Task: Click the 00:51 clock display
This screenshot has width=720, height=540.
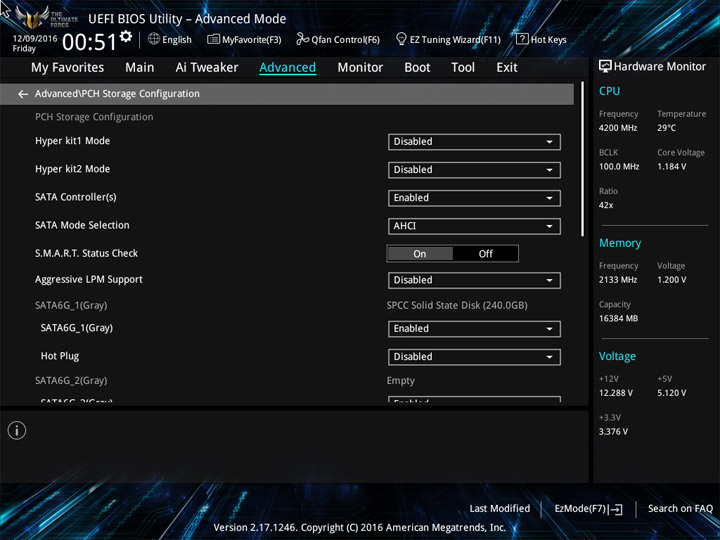Action: coord(90,42)
